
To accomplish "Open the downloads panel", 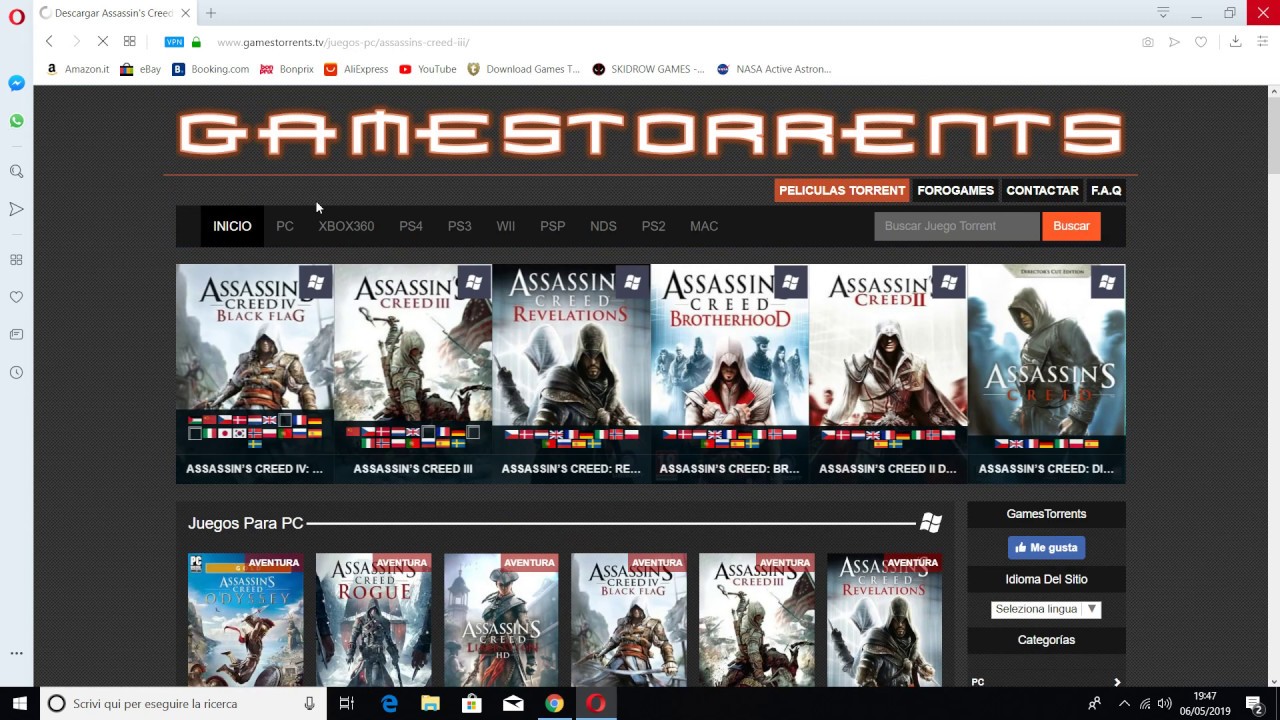I will pos(1235,41).
